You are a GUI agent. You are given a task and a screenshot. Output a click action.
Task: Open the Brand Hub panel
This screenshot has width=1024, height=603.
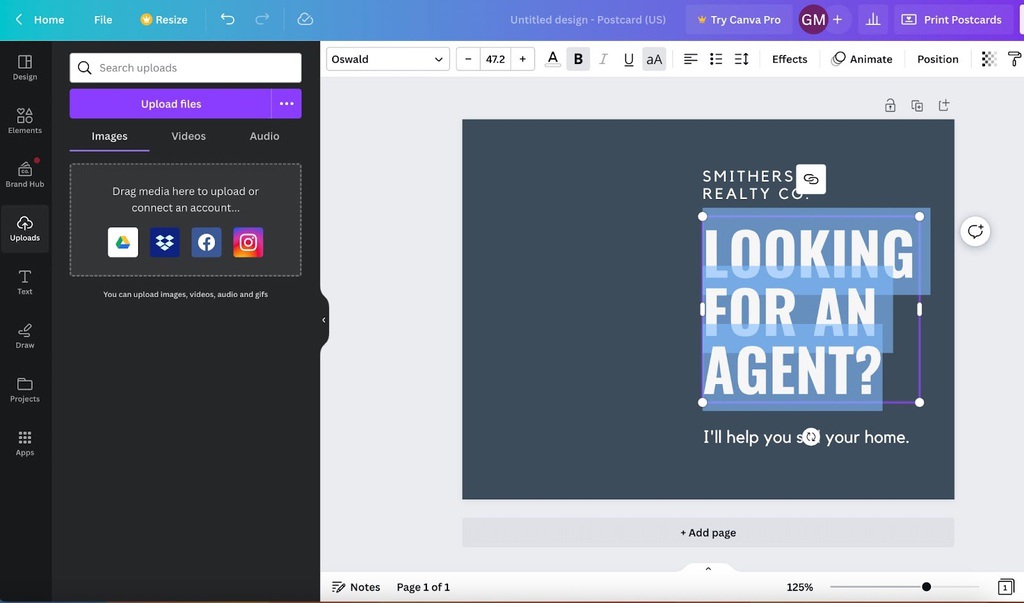(25, 174)
